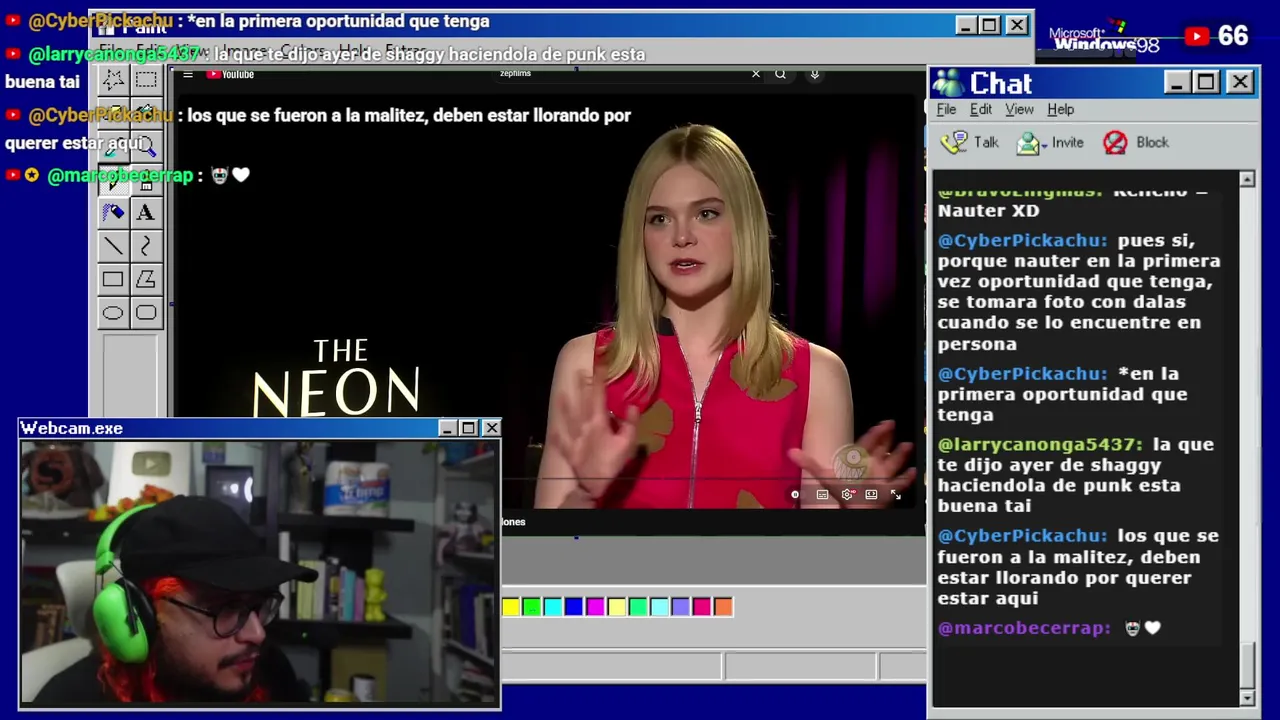Select the rectangular Select tool in Paint

click(146, 80)
